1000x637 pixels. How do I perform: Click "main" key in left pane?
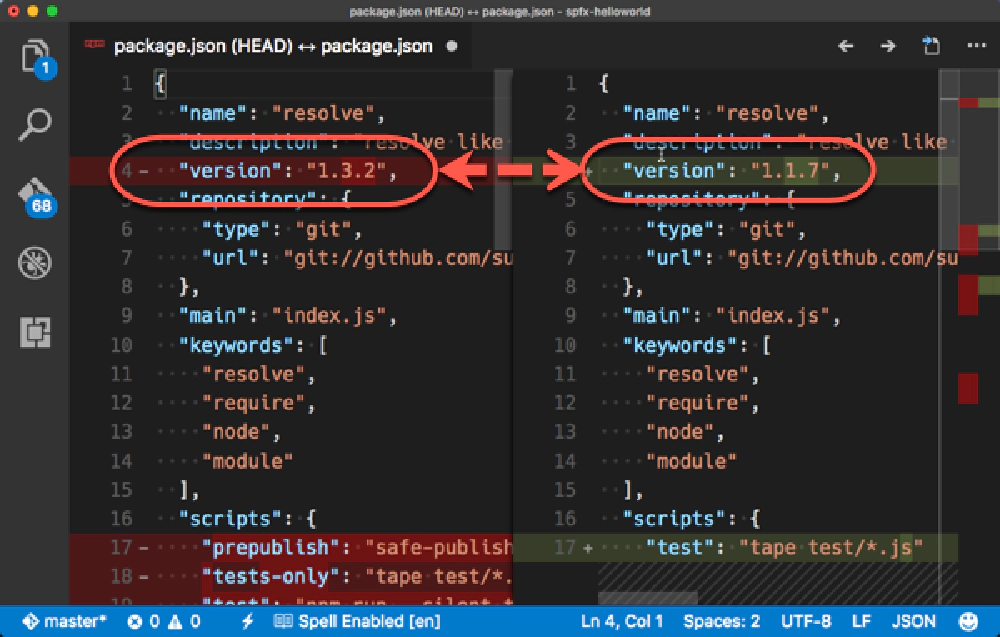[x=213, y=316]
